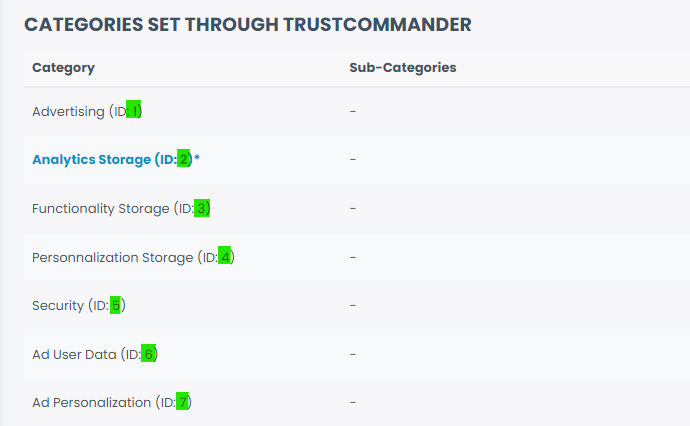Select the Security category entry
Image resolution: width=690 pixels, height=426 pixels.
(58, 305)
